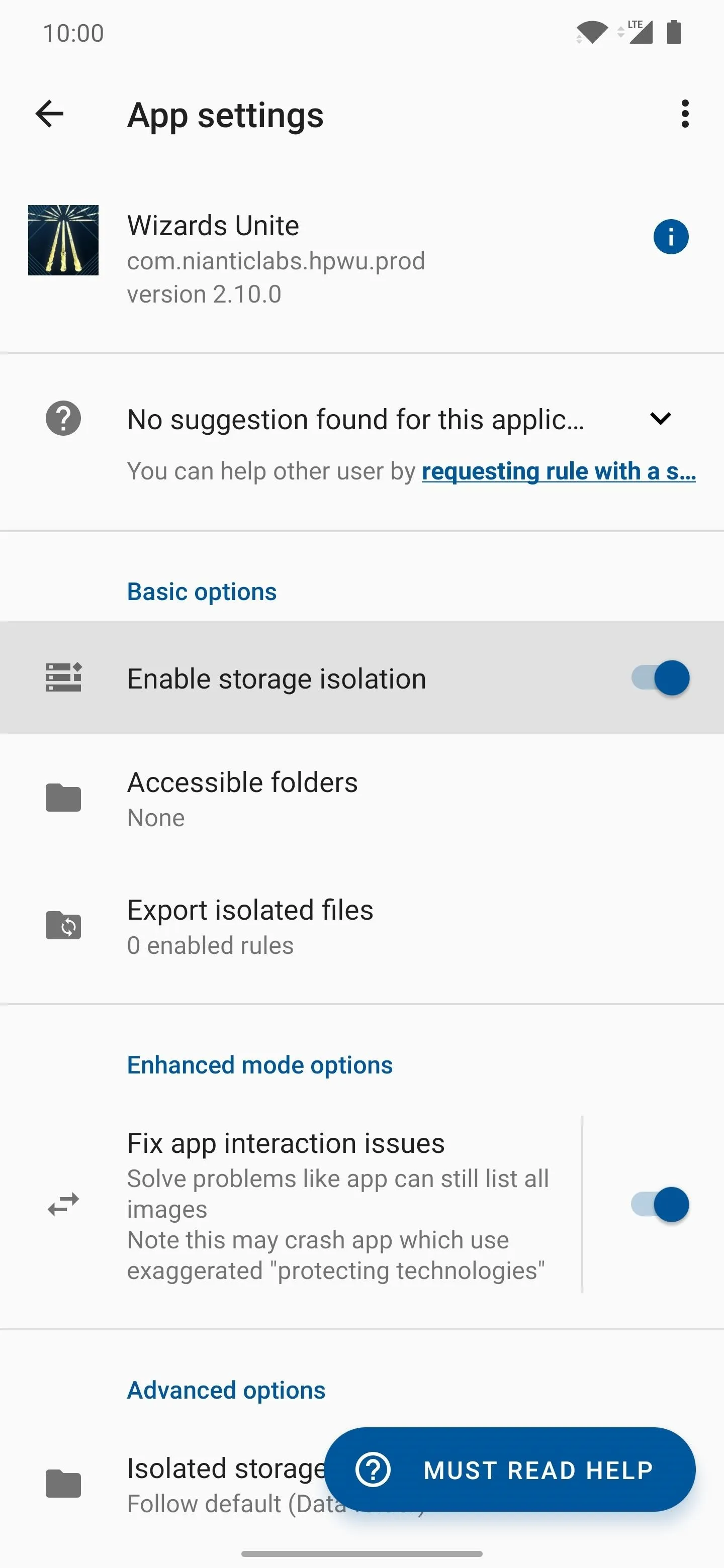This screenshot has height=1568, width=724.
Task: Tap the Wizards Unite app icon
Action: click(63, 240)
